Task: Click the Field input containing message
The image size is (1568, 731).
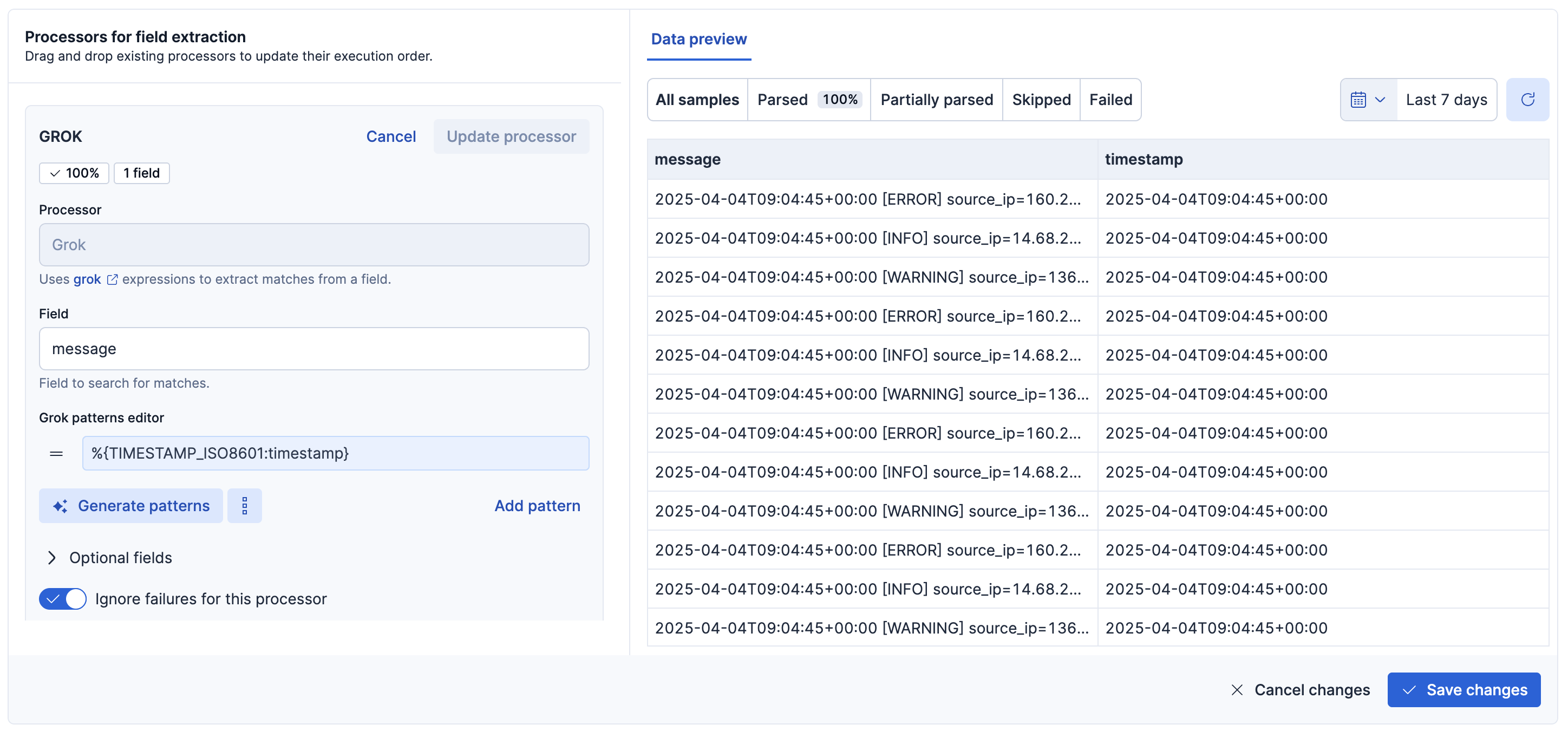Action: [x=313, y=349]
